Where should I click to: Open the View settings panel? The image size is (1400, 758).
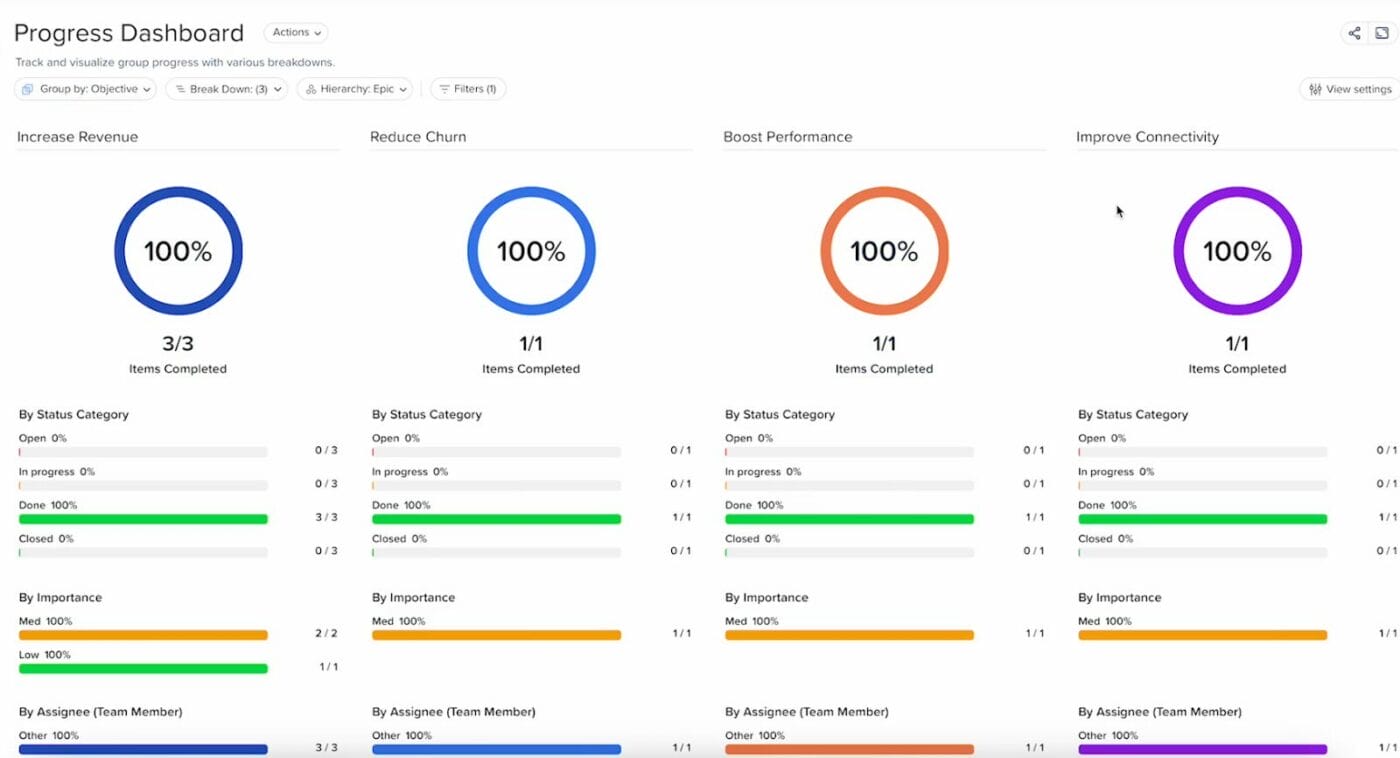[1350, 89]
